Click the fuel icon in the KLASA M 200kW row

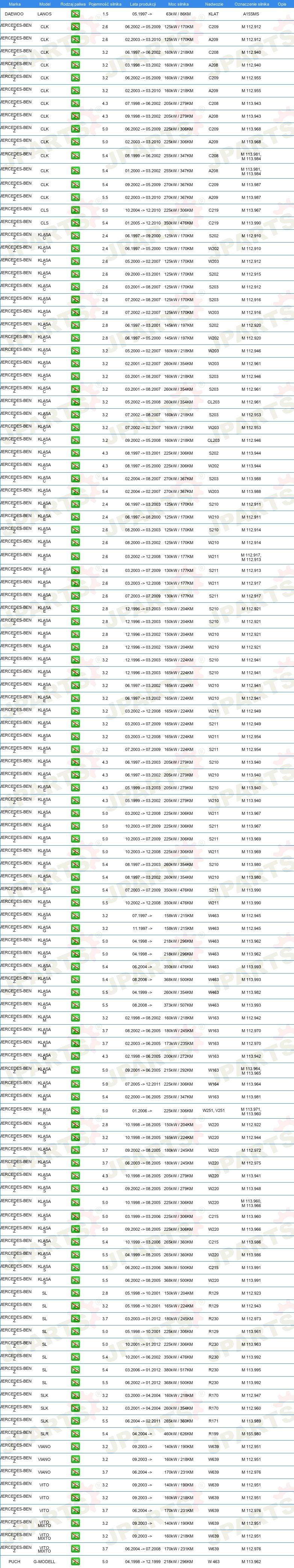[75, 1056]
